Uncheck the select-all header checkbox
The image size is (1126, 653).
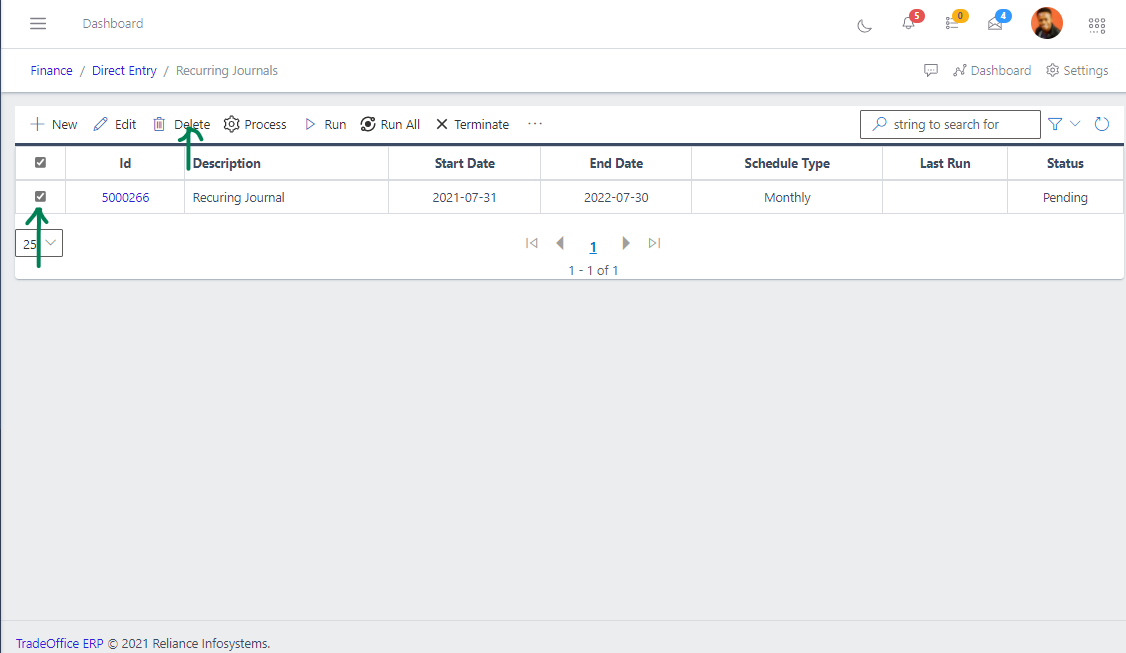point(41,162)
